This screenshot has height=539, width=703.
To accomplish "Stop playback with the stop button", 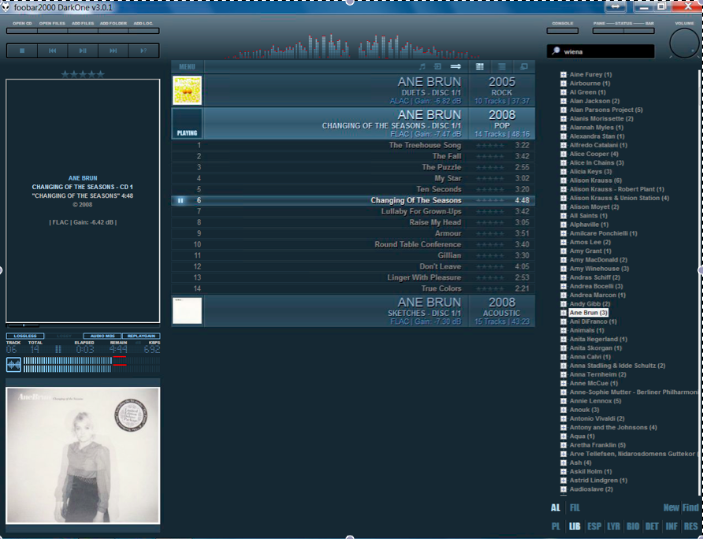I will [22, 51].
